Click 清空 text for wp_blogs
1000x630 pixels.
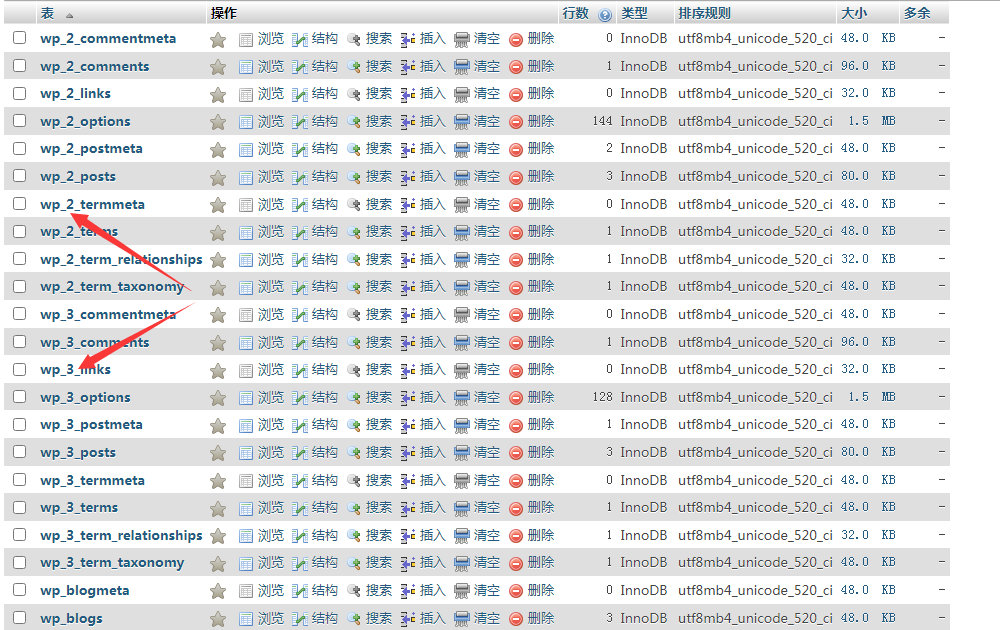[487, 618]
